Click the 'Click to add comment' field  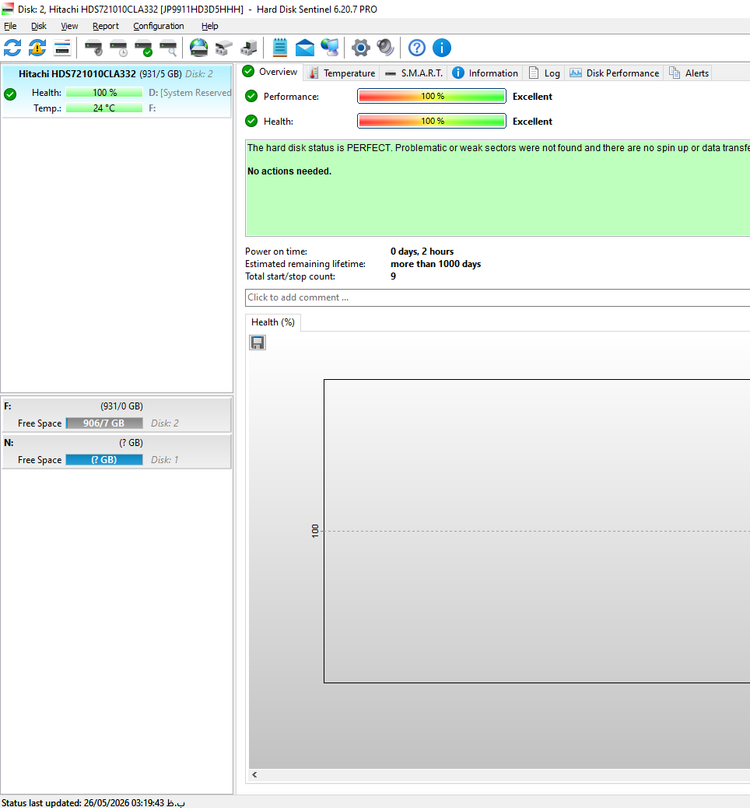[497, 297]
